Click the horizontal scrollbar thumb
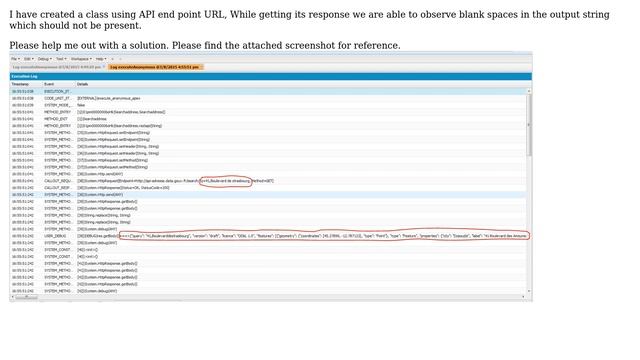 (x=27, y=297)
